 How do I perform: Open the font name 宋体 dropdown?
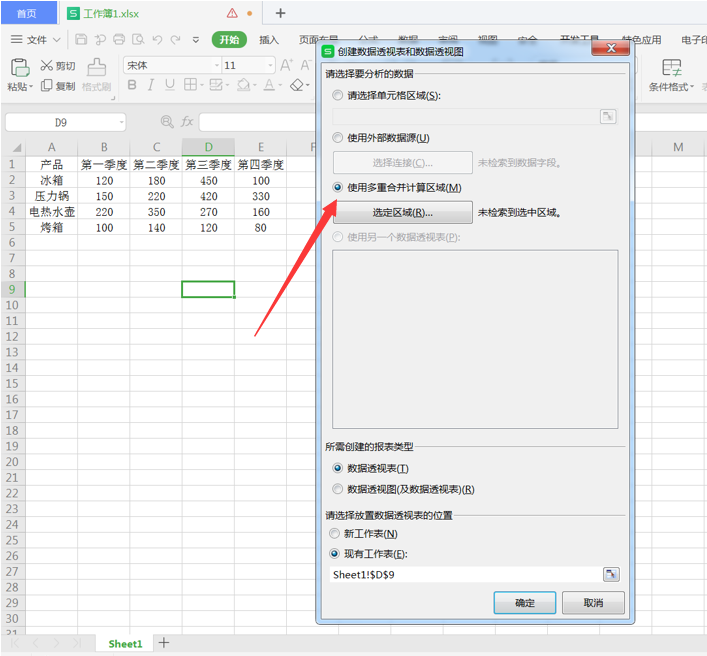point(217,65)
